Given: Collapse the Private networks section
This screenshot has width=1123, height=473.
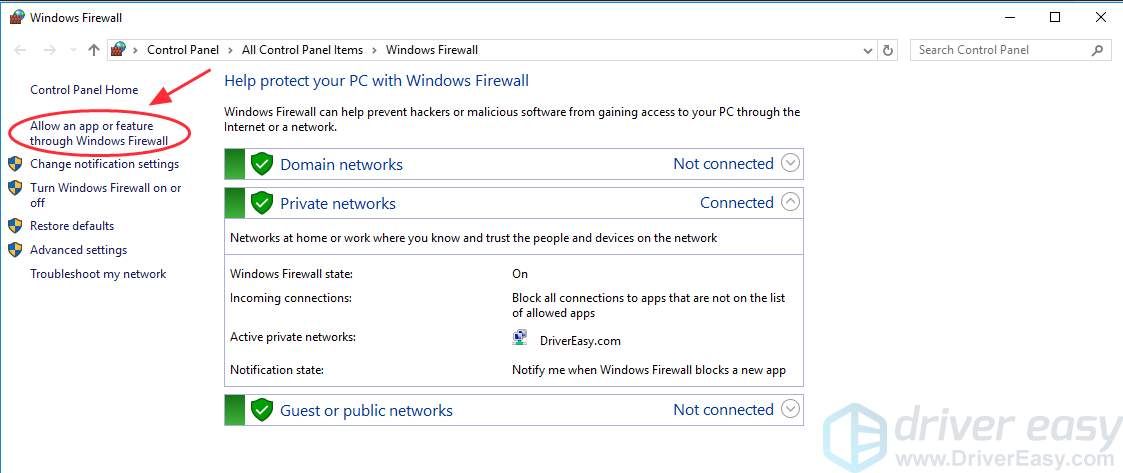Looking at the screenshot, I should point(790,202).
